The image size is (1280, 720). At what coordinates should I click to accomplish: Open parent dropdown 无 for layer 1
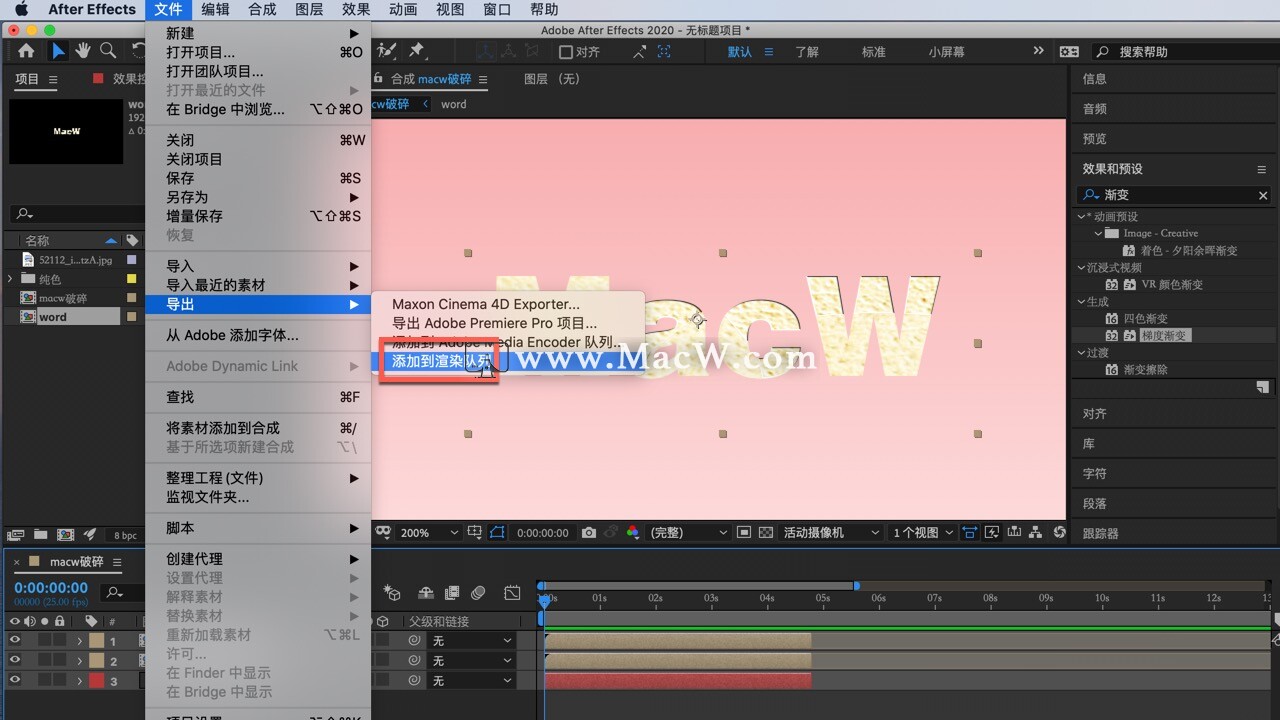coord(471,640)
